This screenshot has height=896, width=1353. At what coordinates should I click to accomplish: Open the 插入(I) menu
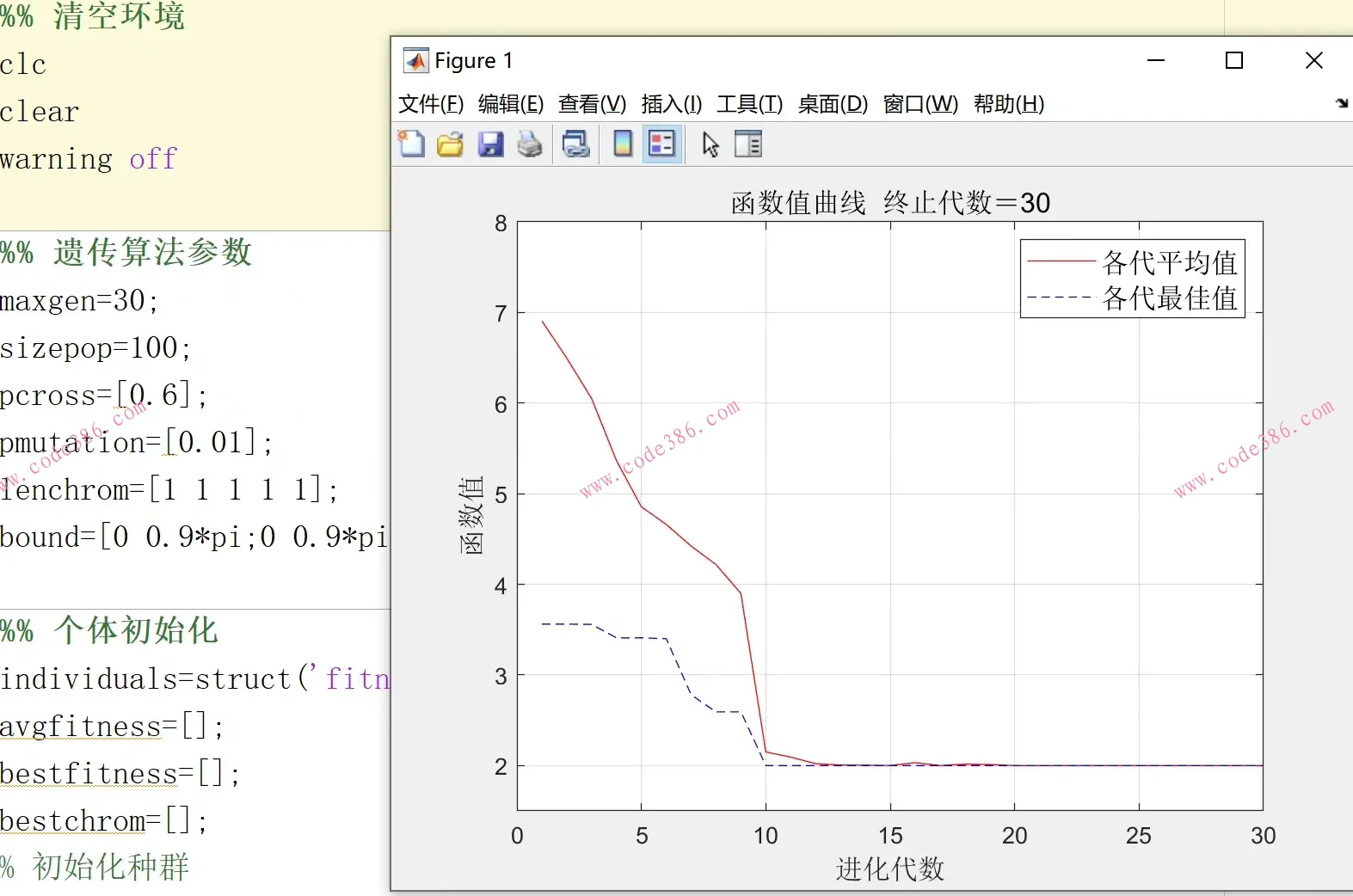click(672, 104)
